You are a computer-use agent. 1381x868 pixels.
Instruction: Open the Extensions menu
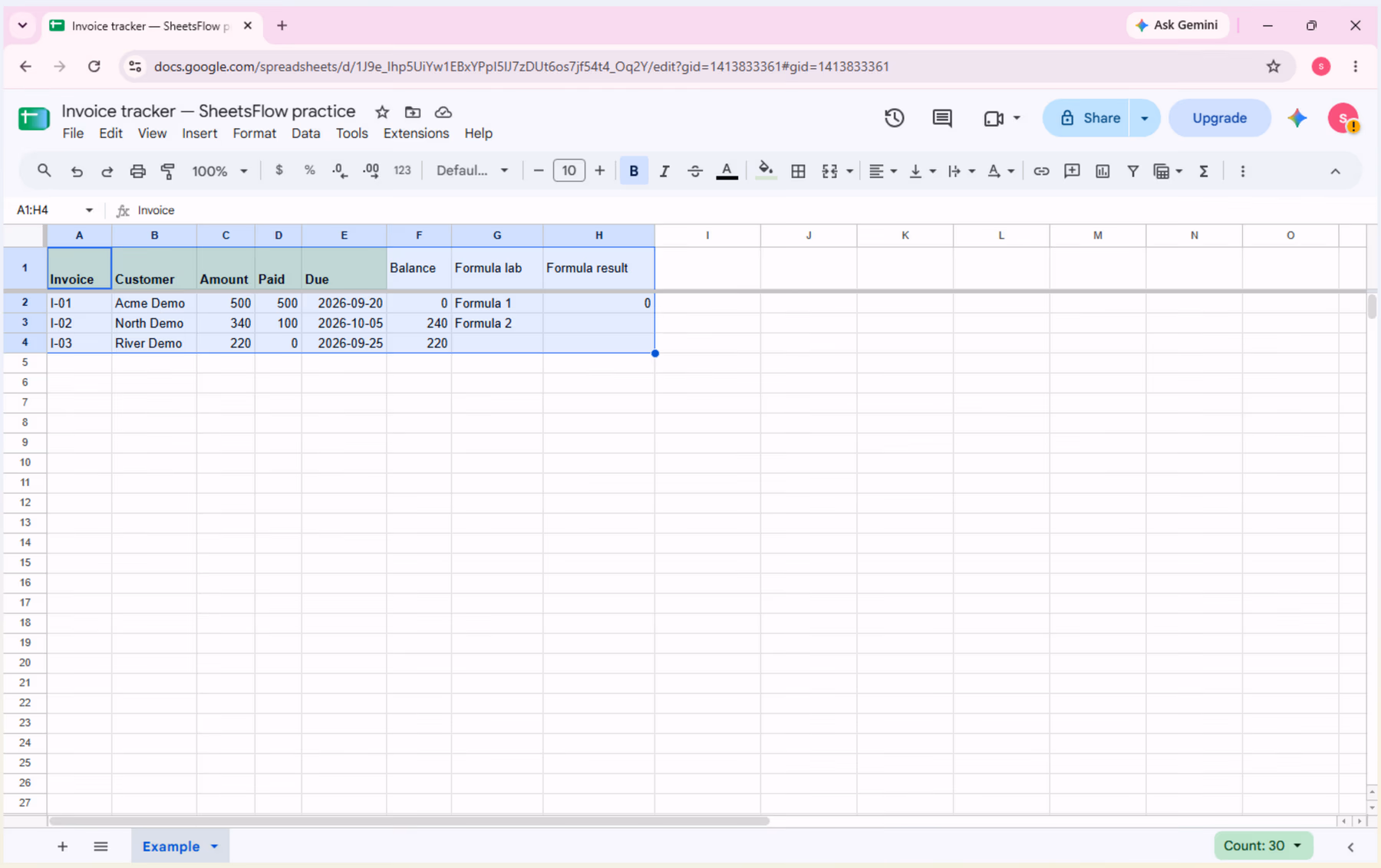coord(416,133)
